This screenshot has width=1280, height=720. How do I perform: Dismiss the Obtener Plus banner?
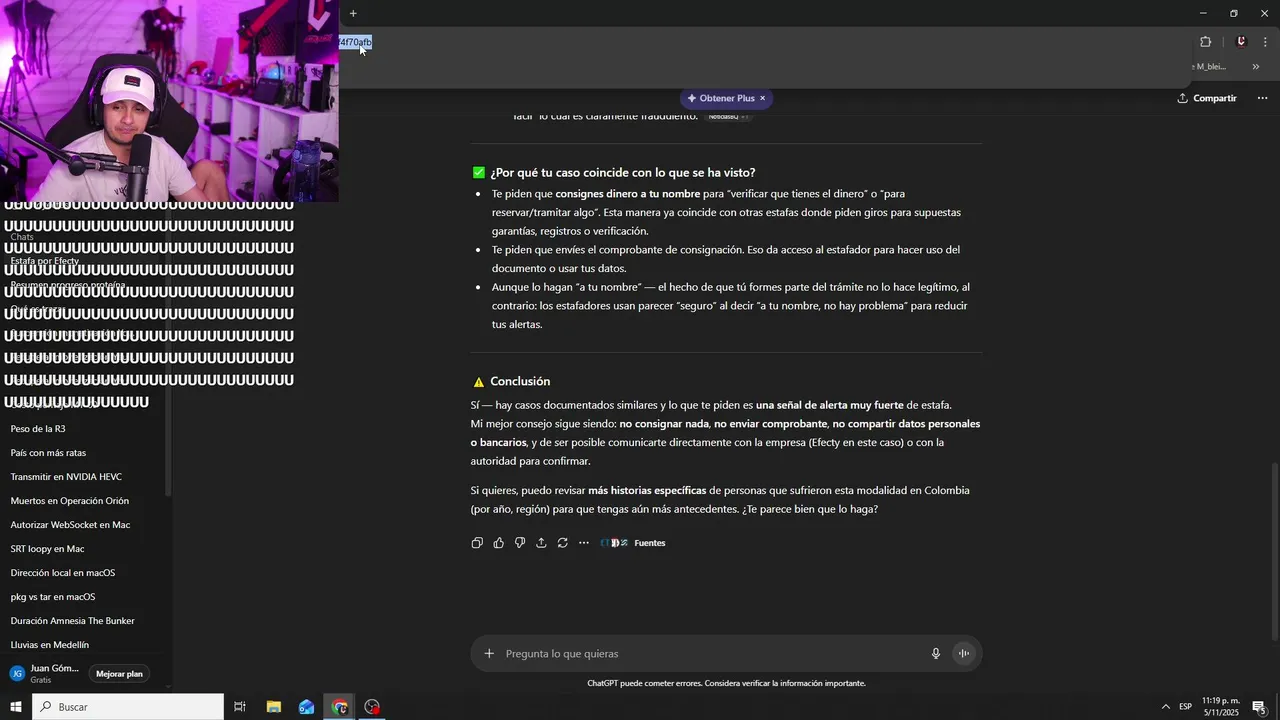(762, 98)
